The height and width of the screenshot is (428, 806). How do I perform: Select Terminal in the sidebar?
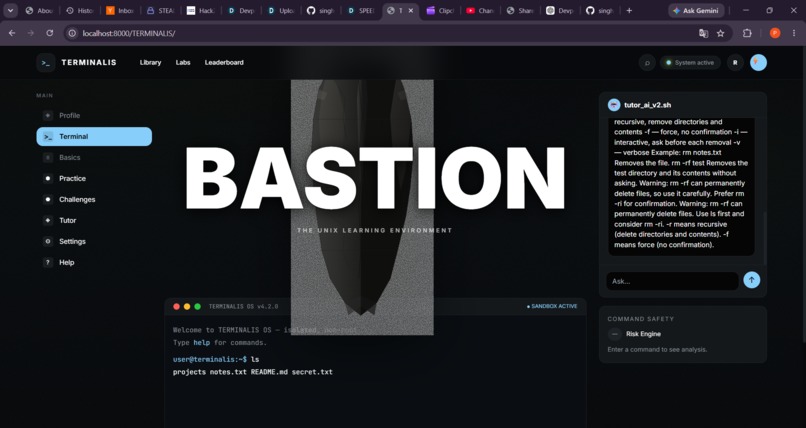point(94,137)
